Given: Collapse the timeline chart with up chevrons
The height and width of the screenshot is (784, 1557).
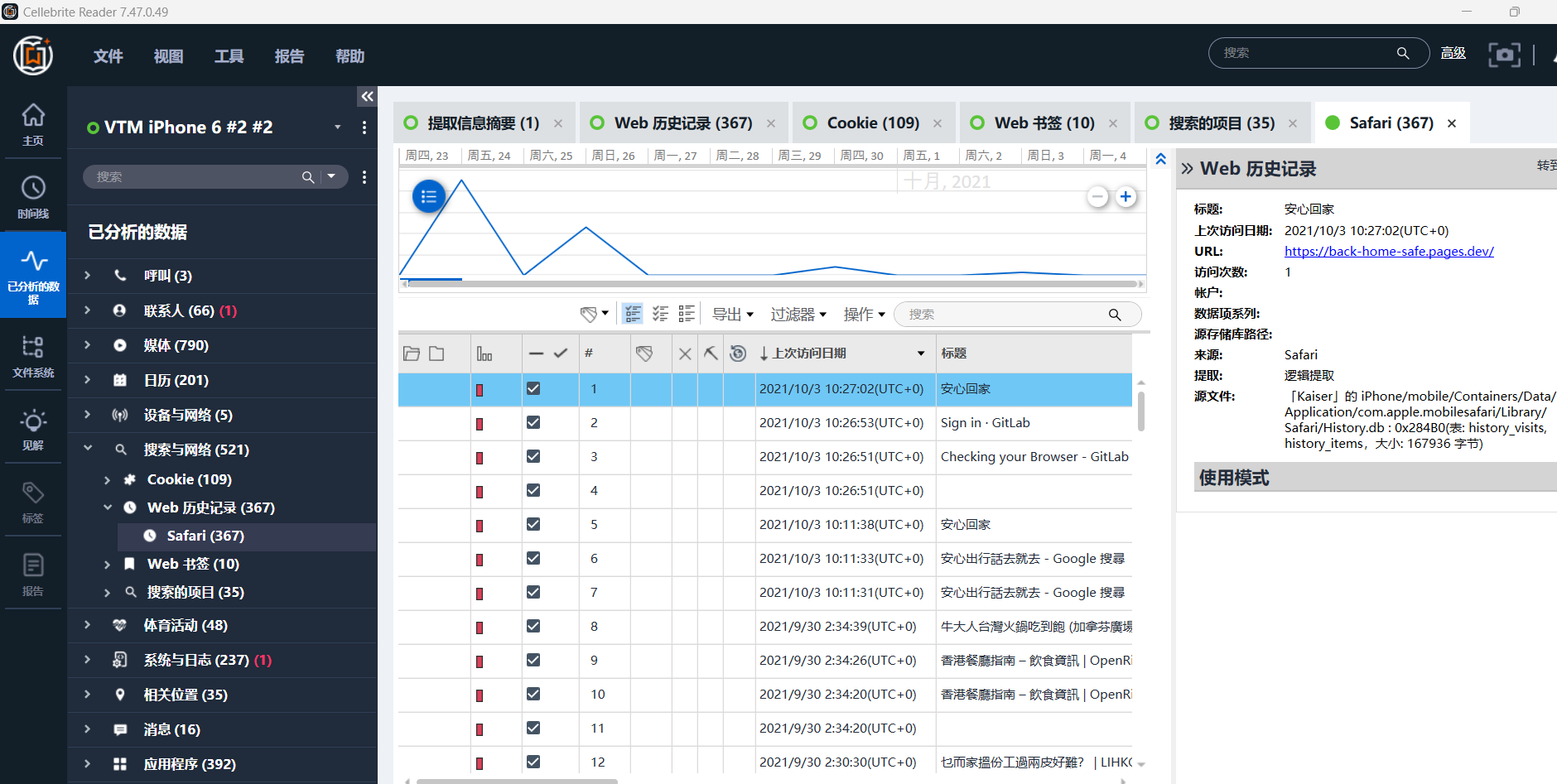Looking at the screenshot, I should pos(1161,159).
